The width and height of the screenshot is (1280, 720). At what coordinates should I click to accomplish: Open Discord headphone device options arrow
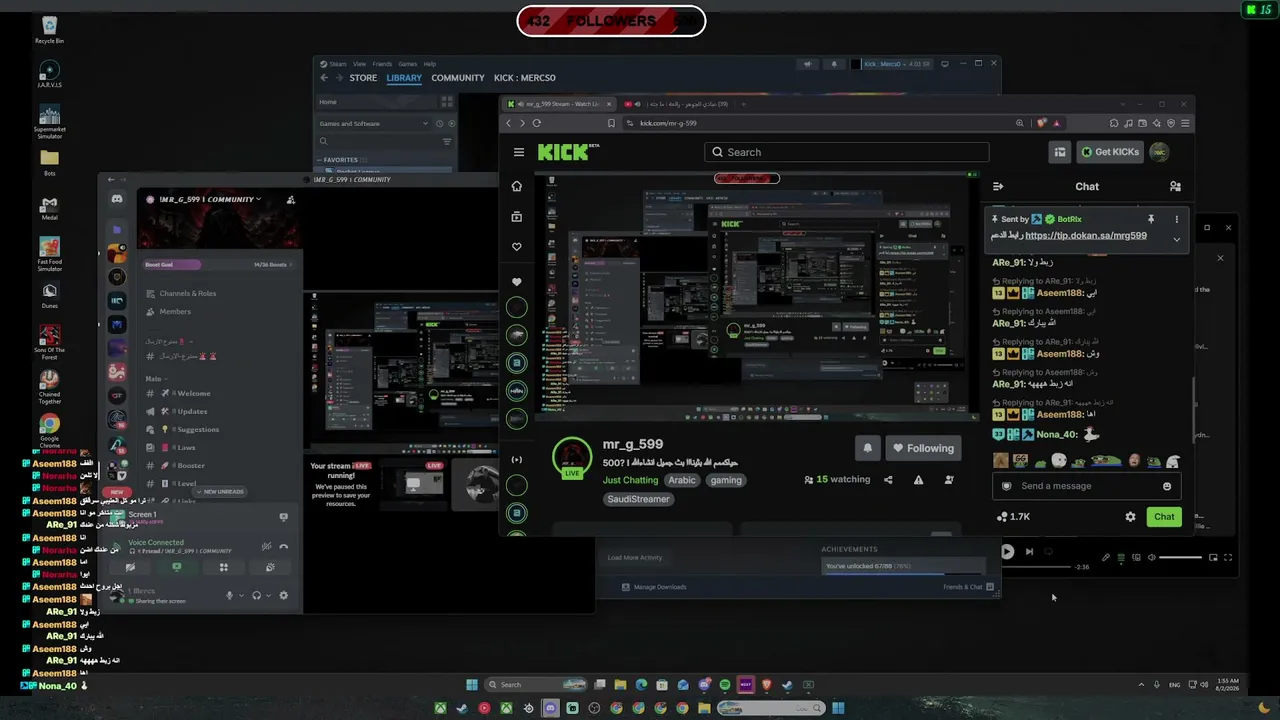(x=269, y=595)
